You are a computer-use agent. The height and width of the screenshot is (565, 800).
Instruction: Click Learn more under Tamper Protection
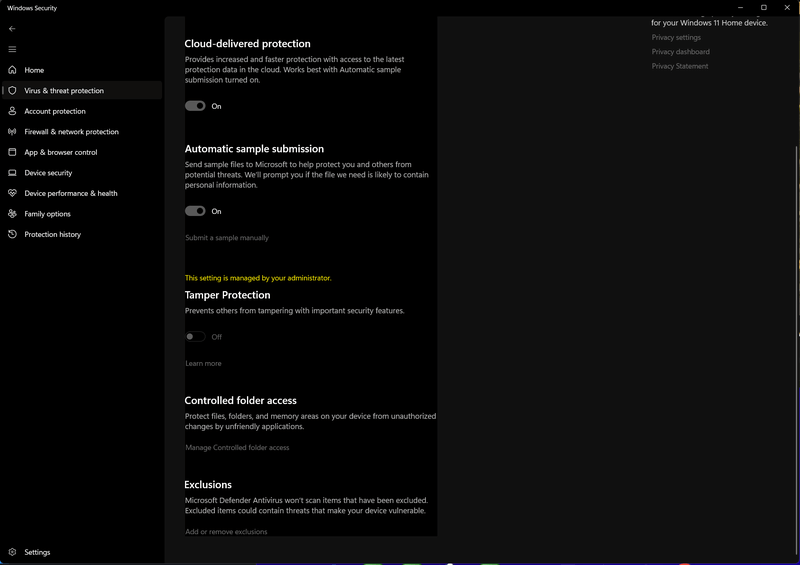tap(203, 363)
